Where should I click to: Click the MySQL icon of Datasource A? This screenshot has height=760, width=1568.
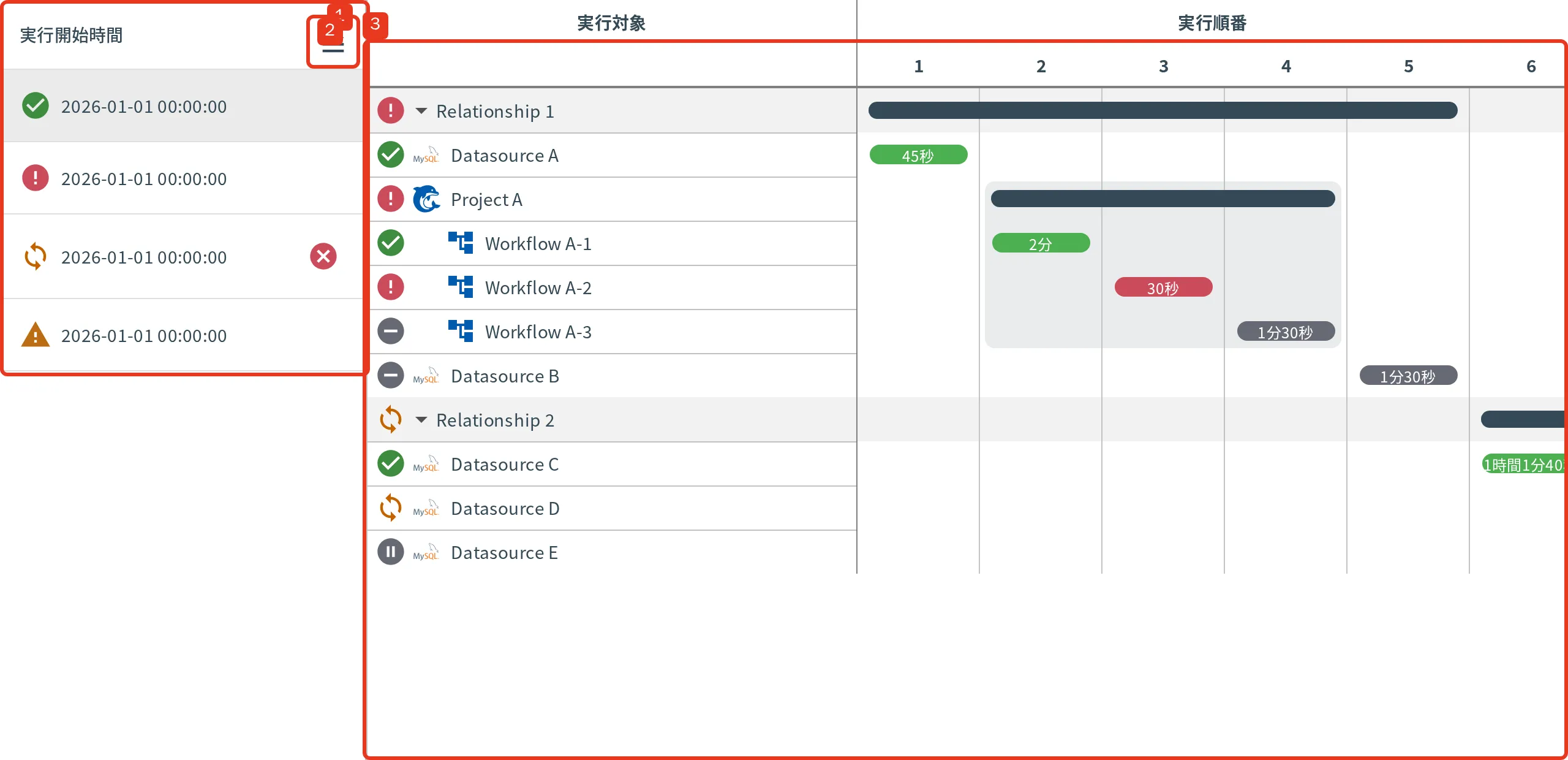coord(426,155)
